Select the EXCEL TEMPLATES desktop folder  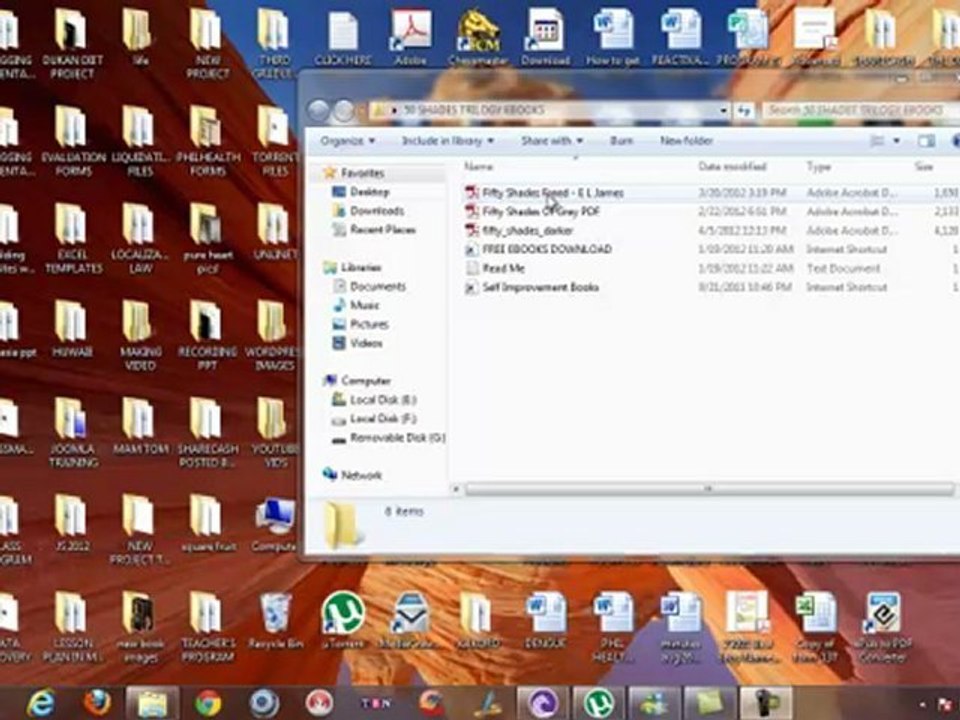(x=73, y=239)
